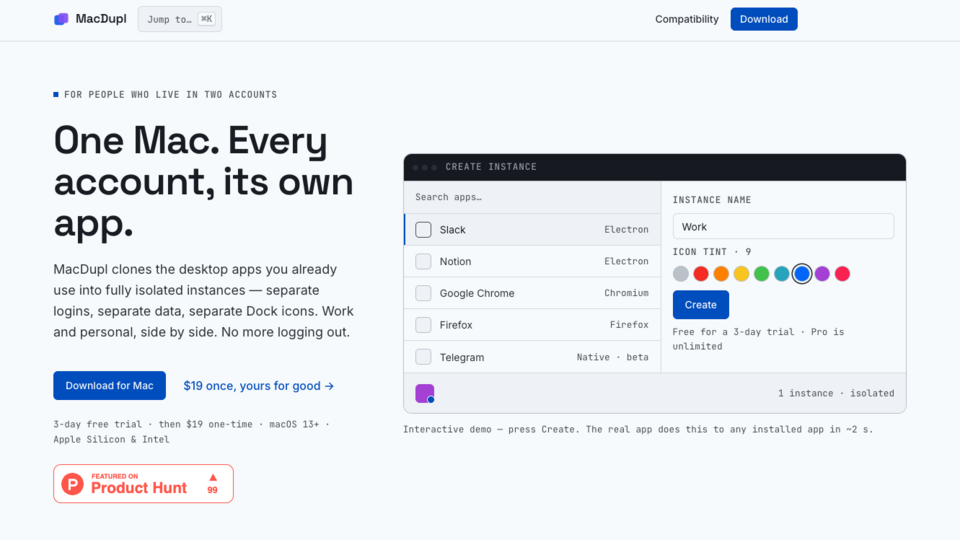Pick the orange icon tint
Screen dimensions: 960x540
pyautogui.click(x=721, y=274)
